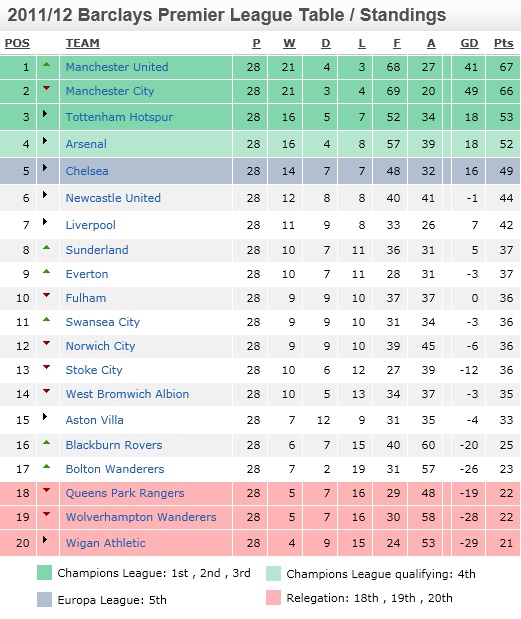Screen dimensions: 521x619
Task: Click red down arrow beside Queens Park Rangers
Action: point(47,490)
